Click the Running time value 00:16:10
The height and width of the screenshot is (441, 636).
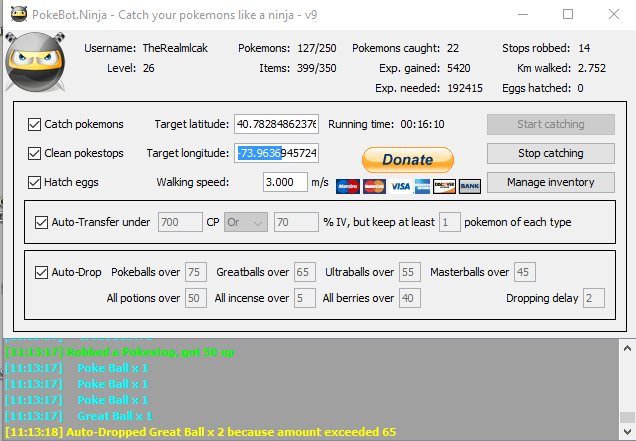coord(422,124)
